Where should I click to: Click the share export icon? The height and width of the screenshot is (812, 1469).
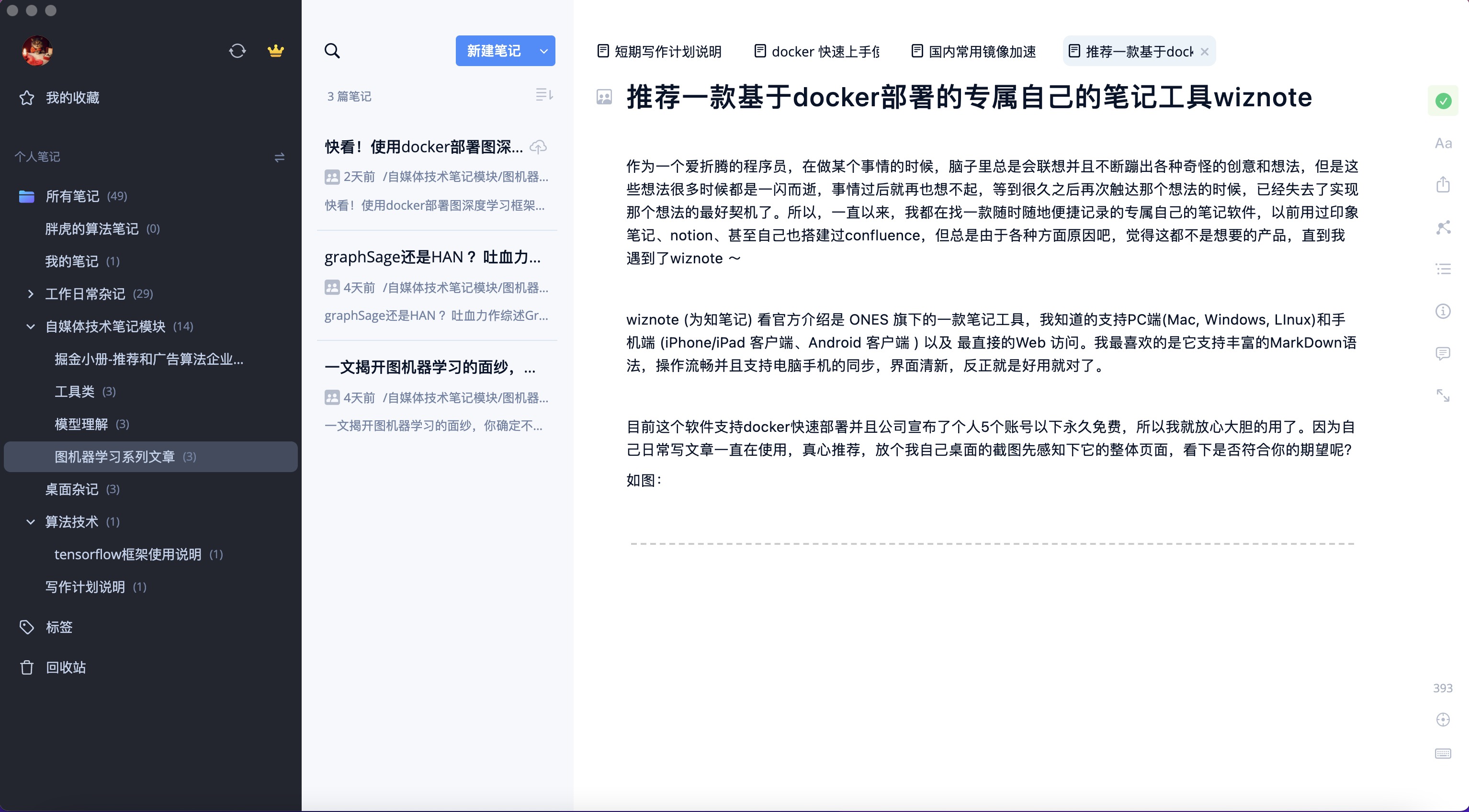1443,185
